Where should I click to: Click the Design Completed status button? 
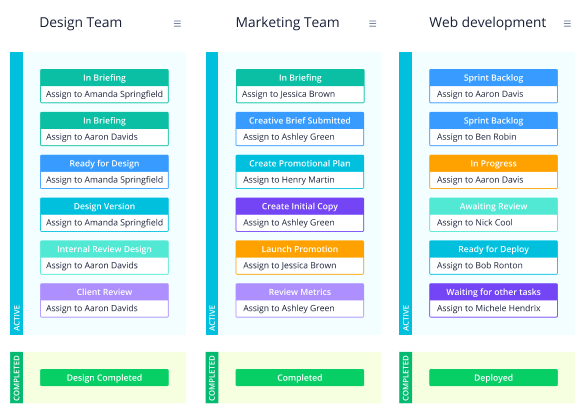click(104, 377)
